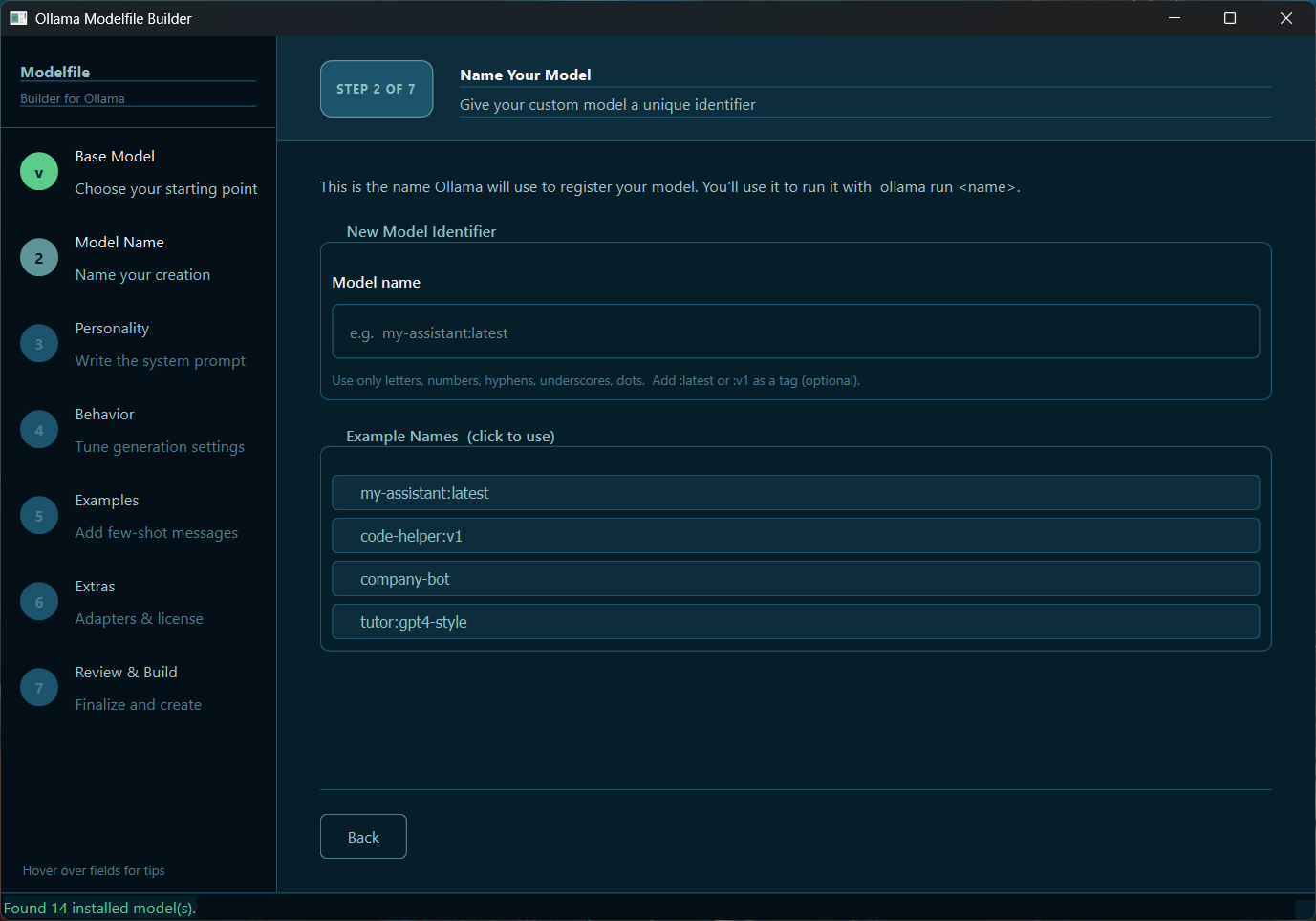Focus the Model name text field
1316x921 pixels.
pos(795,332)
